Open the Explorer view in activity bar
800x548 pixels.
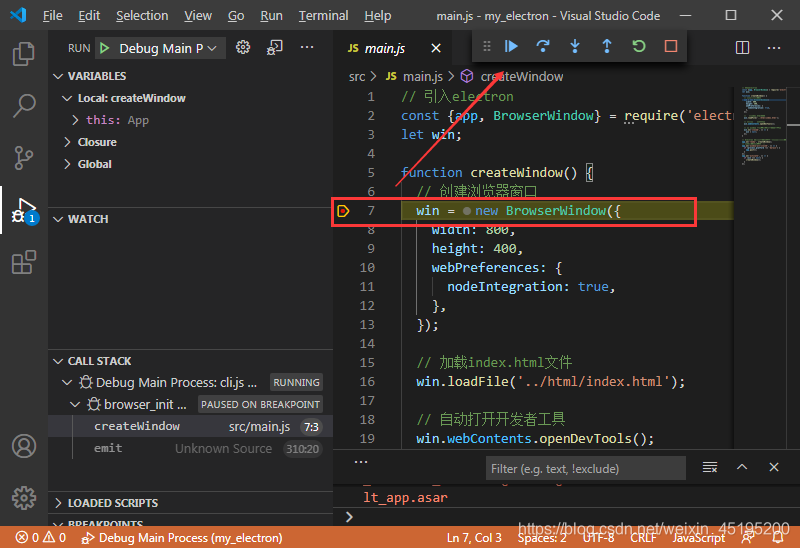click(23, 54)
